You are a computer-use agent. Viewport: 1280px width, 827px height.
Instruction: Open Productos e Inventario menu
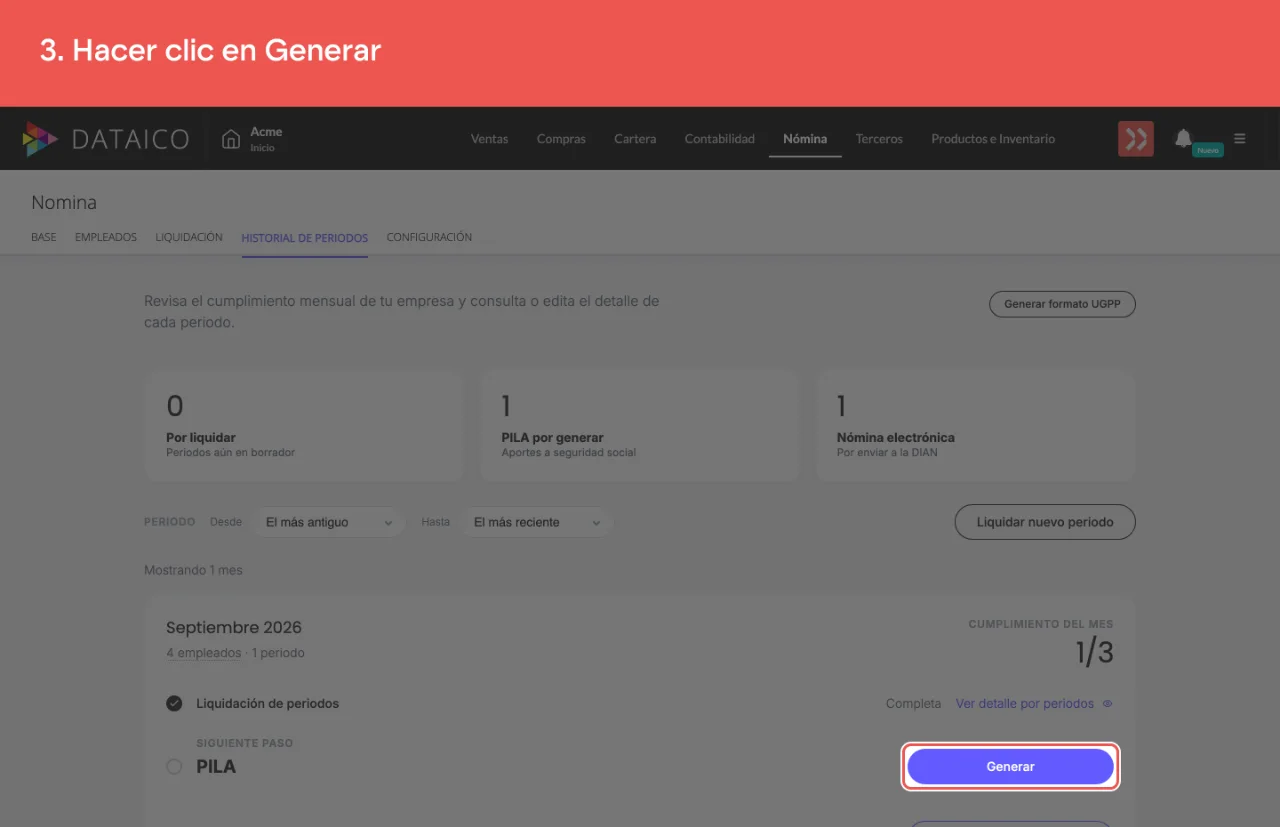[x=993, y=139]
